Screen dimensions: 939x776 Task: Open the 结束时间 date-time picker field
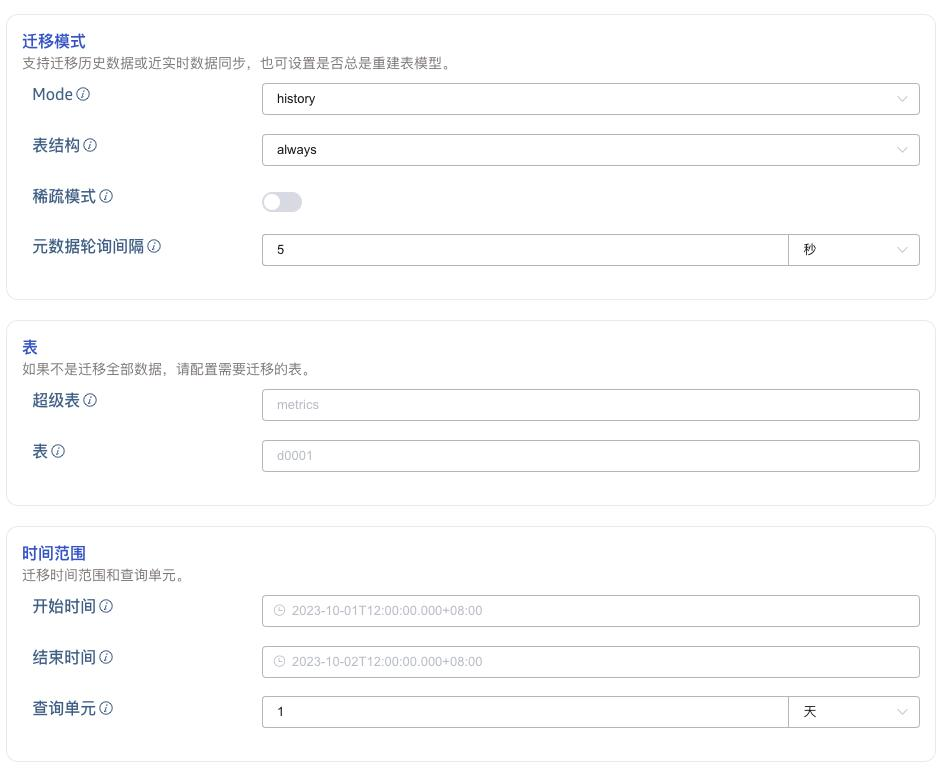click(x=590, y=662)
